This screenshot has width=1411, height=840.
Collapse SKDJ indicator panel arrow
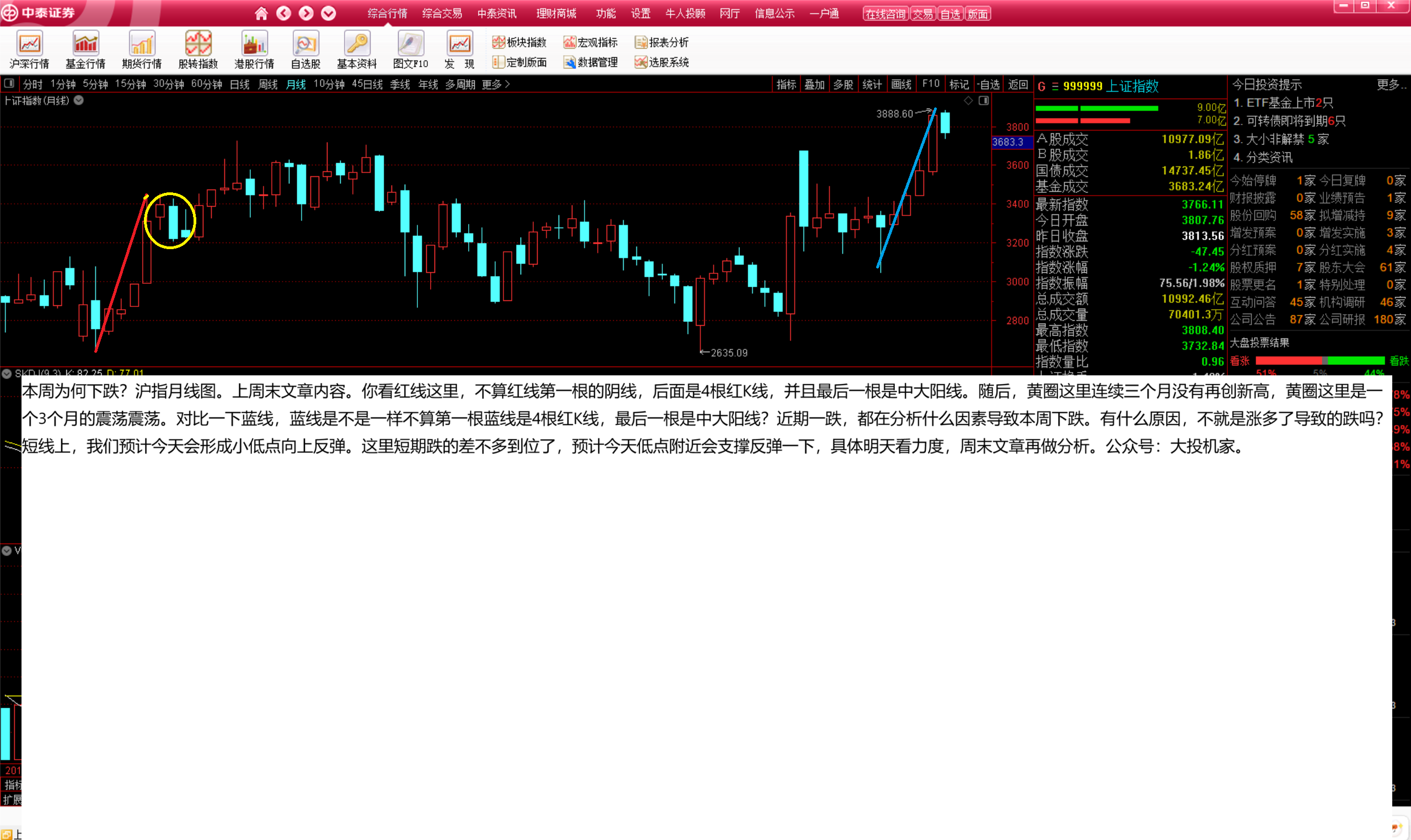tap(7, 373)
